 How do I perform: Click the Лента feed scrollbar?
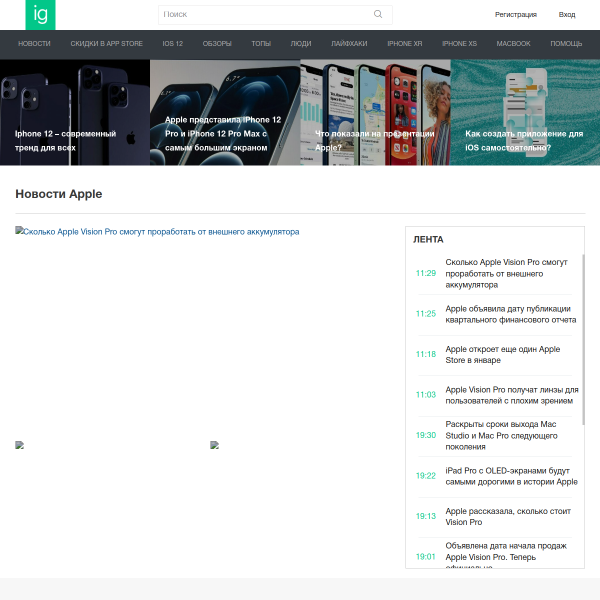(583, 339)
